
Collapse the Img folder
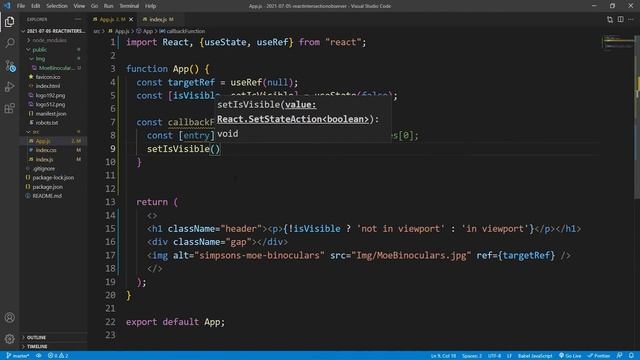click(x=53, y=59)
